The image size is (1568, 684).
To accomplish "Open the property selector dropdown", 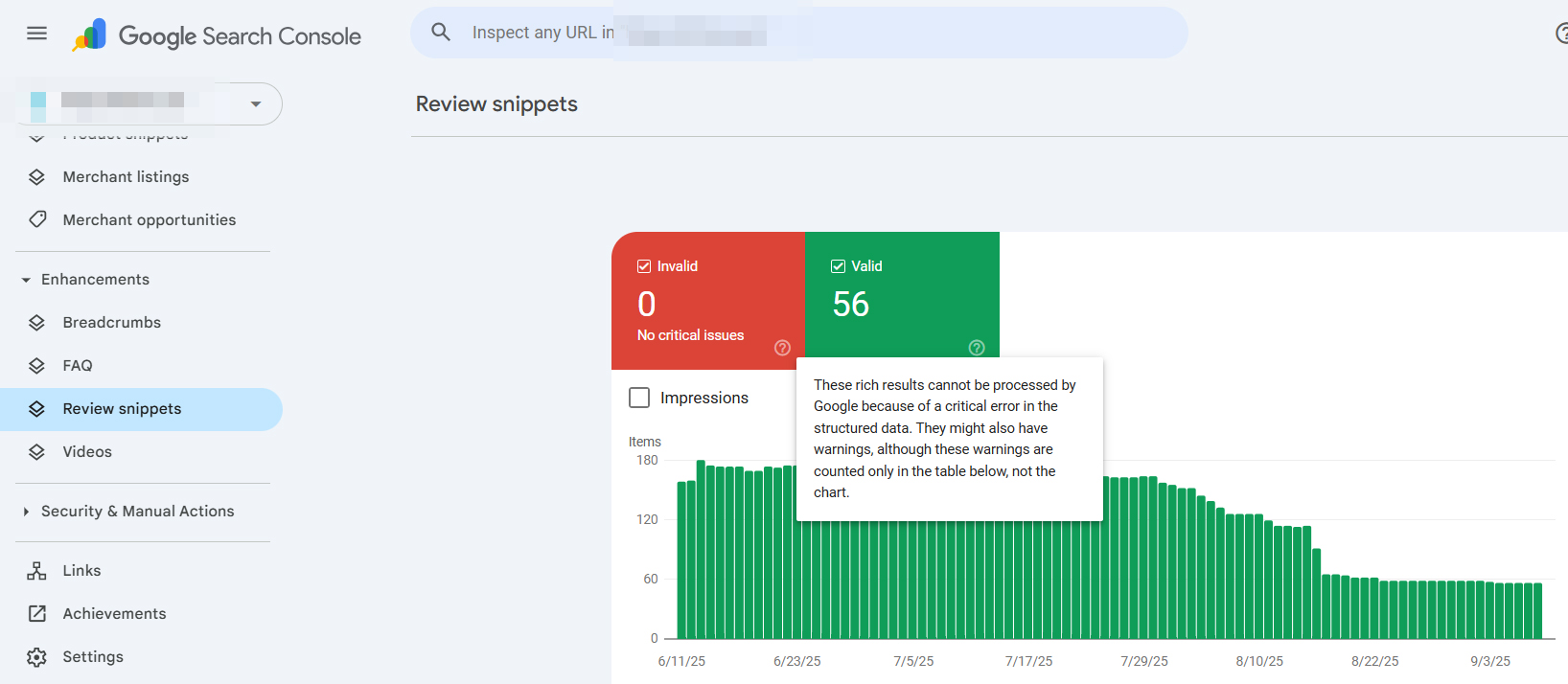I will pyautogui.click(x=255, y=103).
